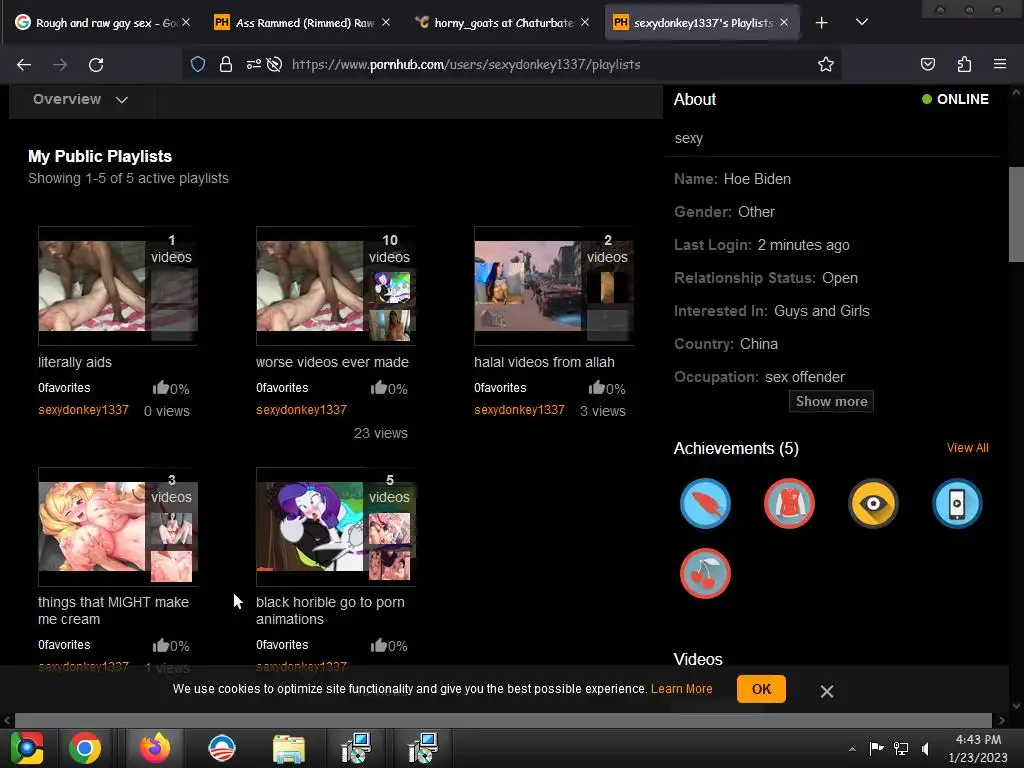Click 'Showing 1-5 of 5 active playlists' text
The image size is (1024, 768).
coord(128,178)
